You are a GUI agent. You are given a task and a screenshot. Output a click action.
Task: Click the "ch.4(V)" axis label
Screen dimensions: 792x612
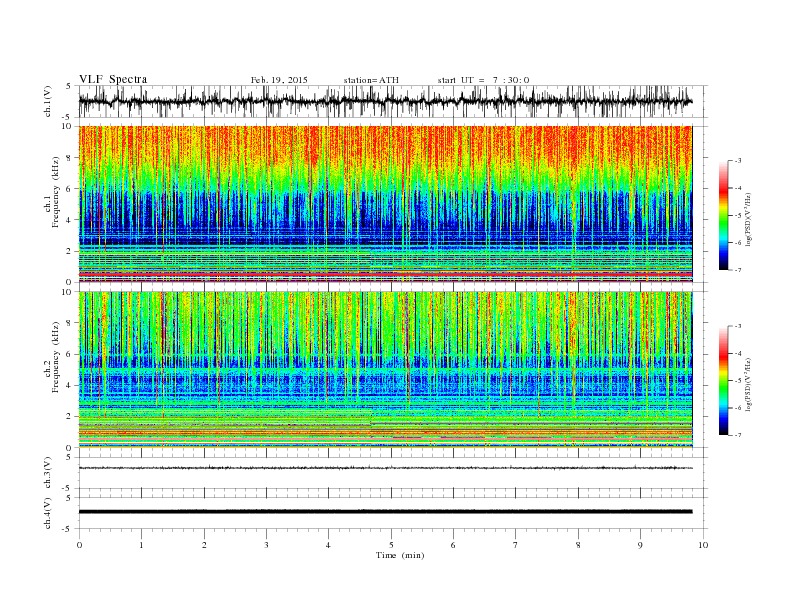click(x=48, y=514)
